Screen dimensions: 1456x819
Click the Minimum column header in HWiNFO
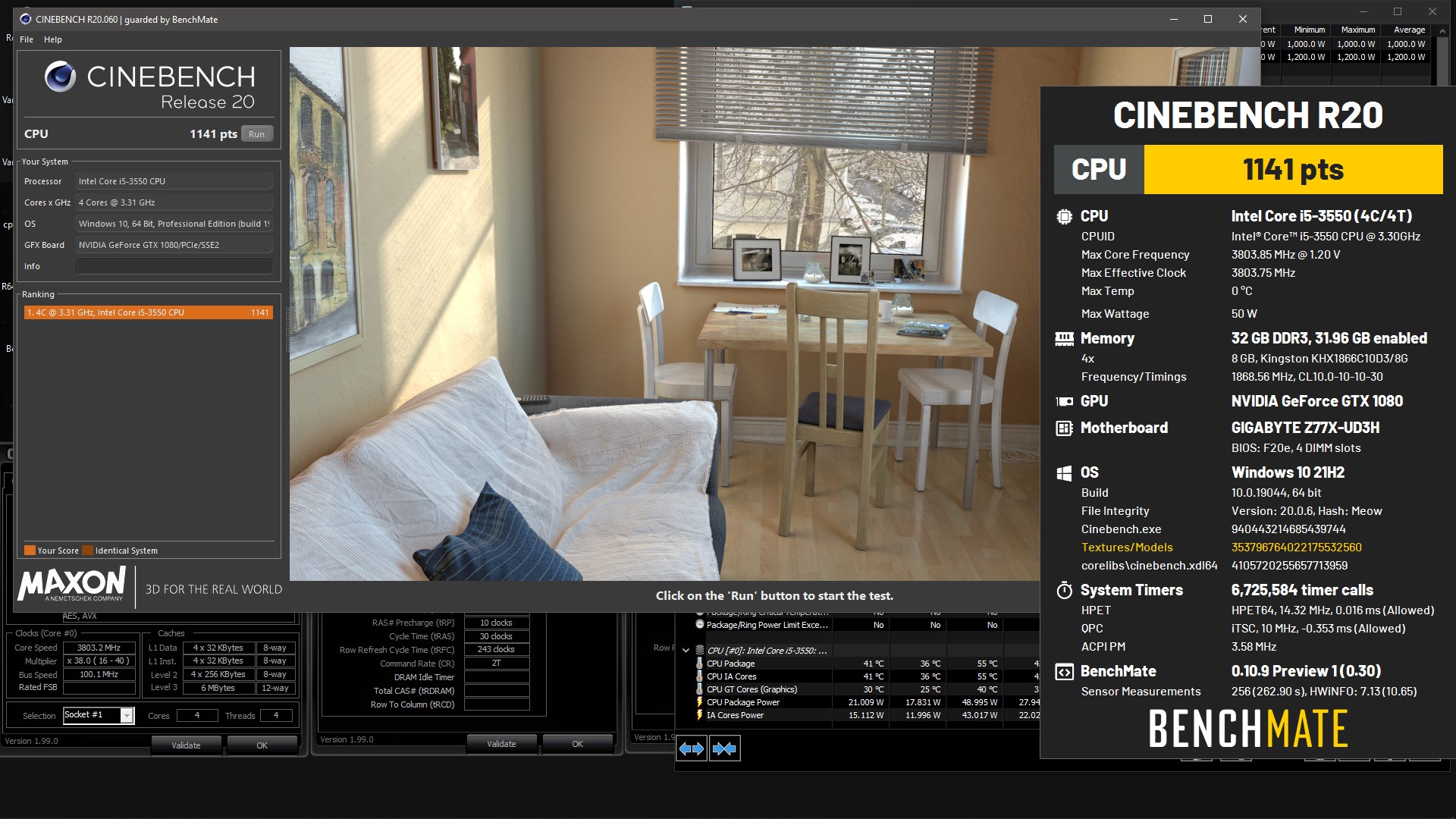click(x=1310, y=30)
